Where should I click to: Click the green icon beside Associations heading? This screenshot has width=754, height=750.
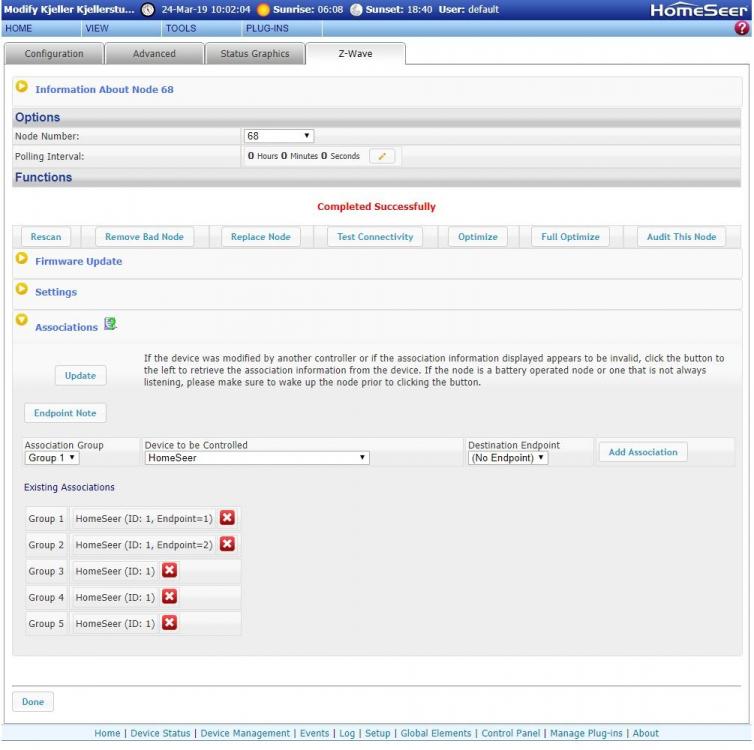coord(111,324)
